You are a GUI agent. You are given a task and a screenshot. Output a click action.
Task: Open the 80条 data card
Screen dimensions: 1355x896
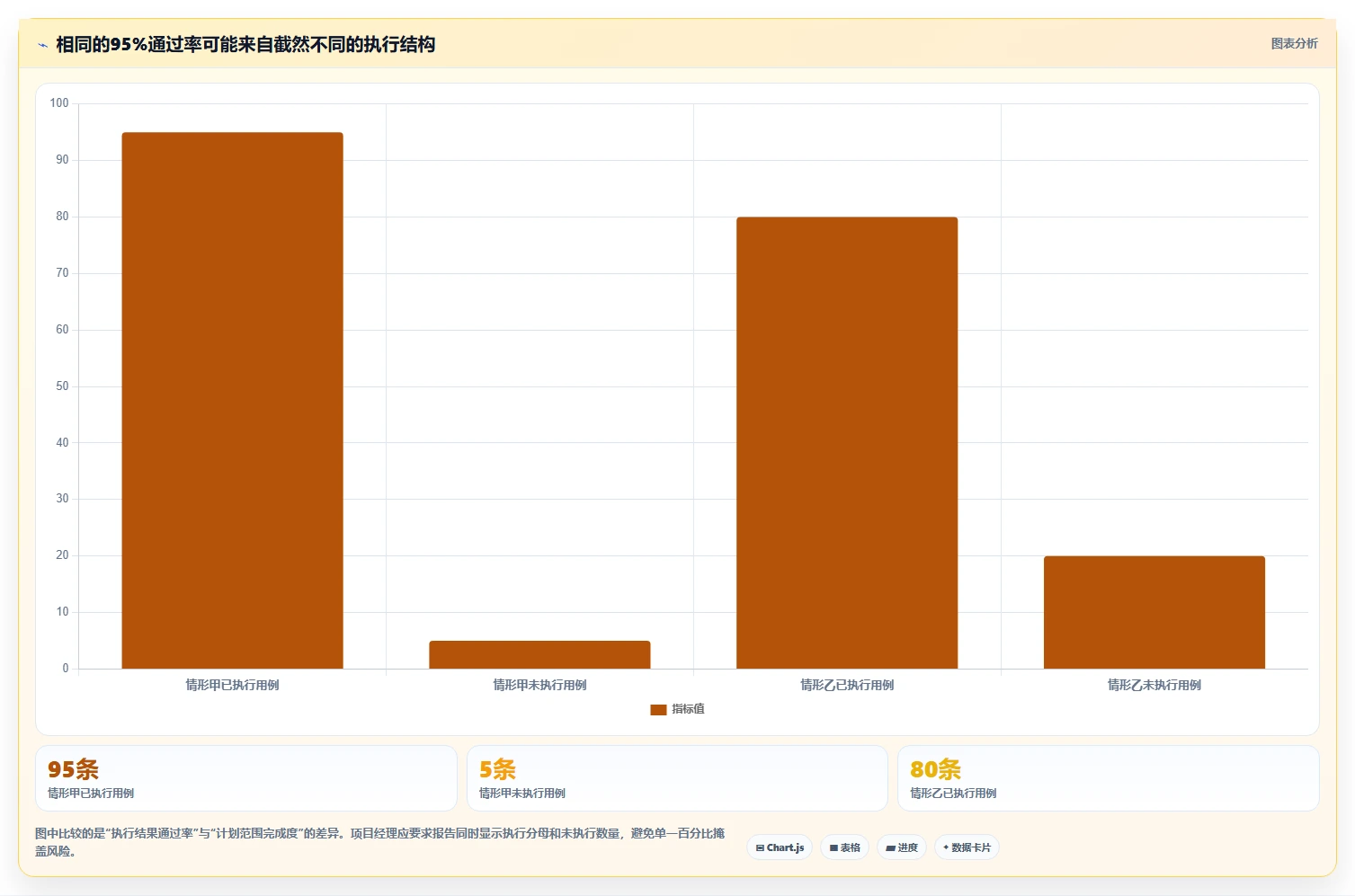click(x=1108, y=778)
